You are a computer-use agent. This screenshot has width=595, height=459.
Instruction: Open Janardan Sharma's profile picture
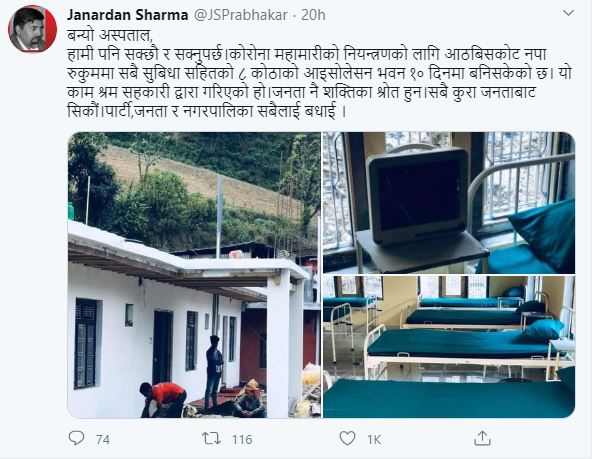(x=33, y=29)
